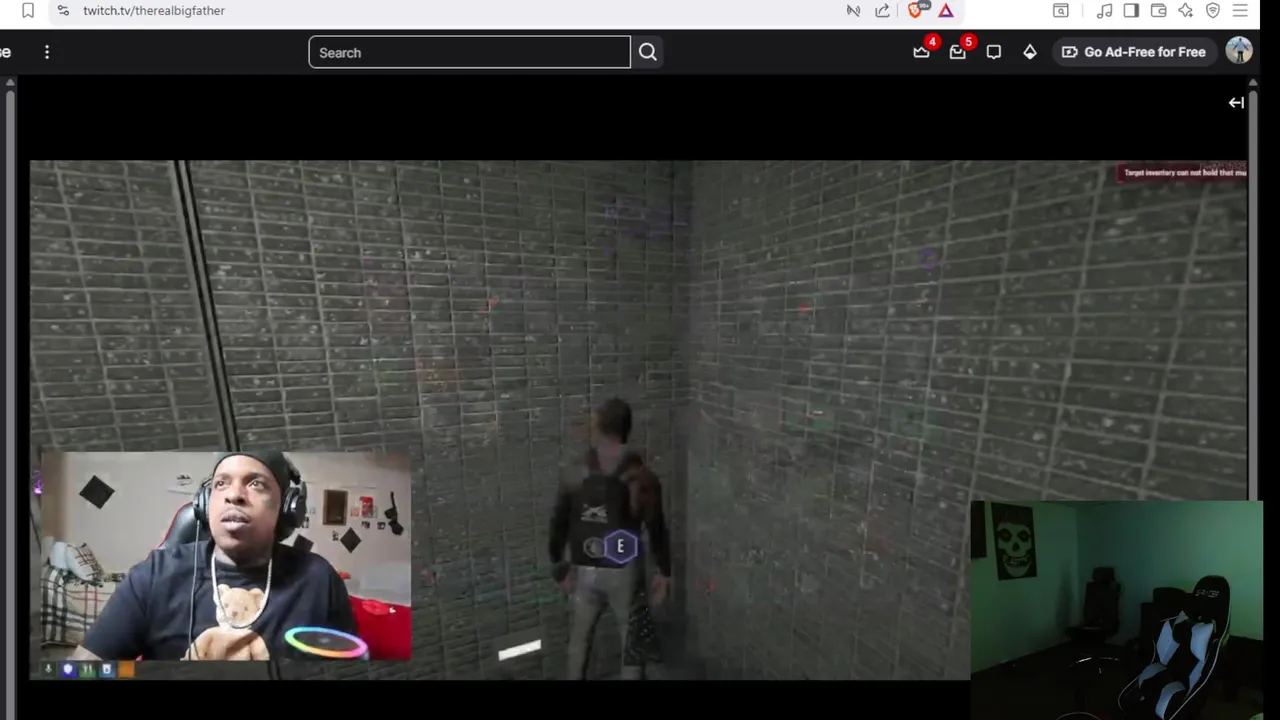The image size is (1280, 720).
Task: Open the Twitch more options three-dot menu
Action: click(x=47, y=52)
